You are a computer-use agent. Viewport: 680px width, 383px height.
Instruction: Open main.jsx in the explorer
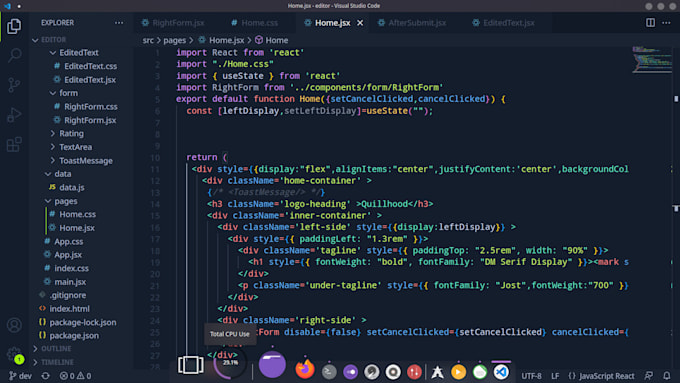(x=70, y=282)
